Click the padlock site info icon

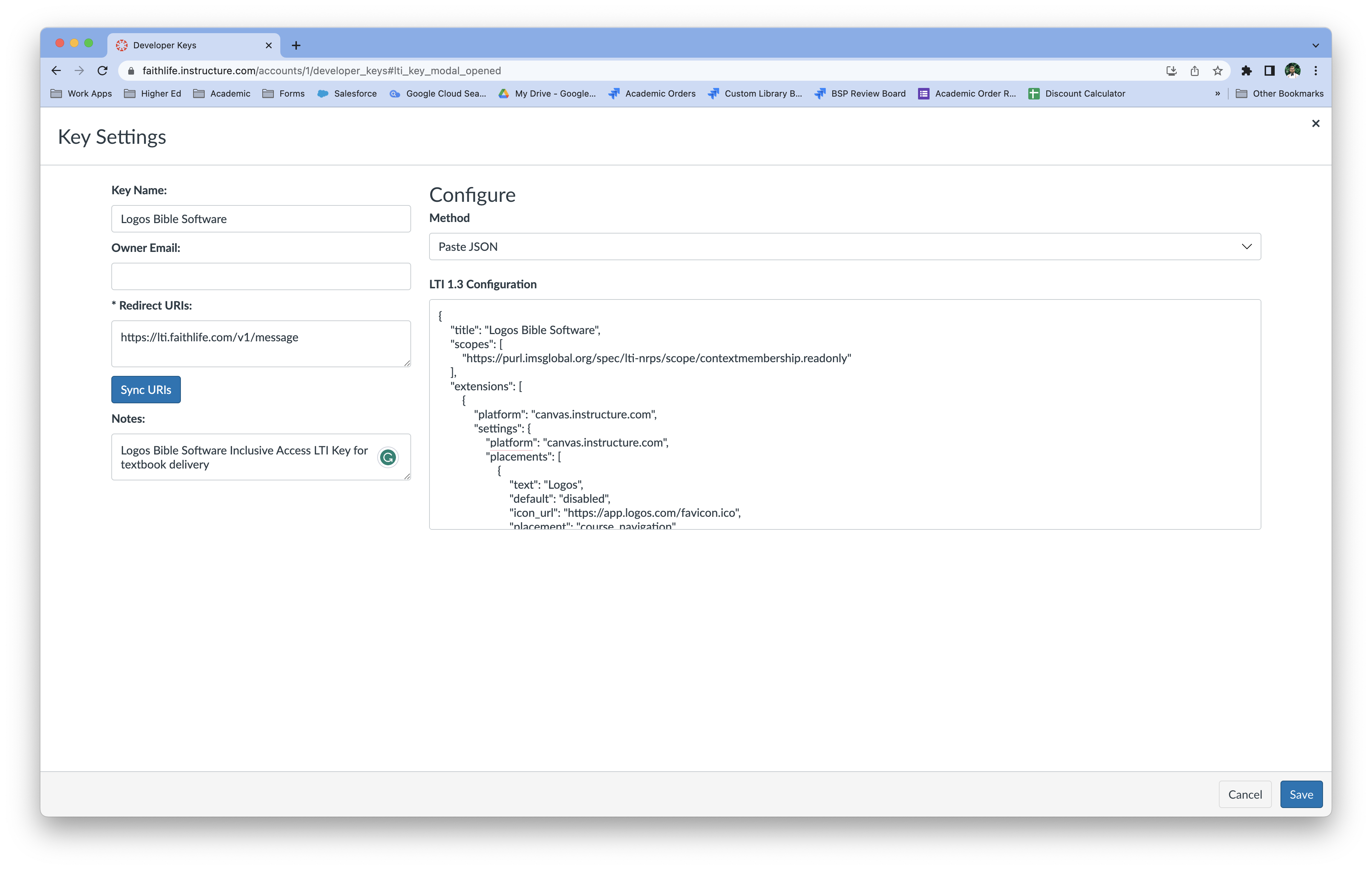[131, 71]
